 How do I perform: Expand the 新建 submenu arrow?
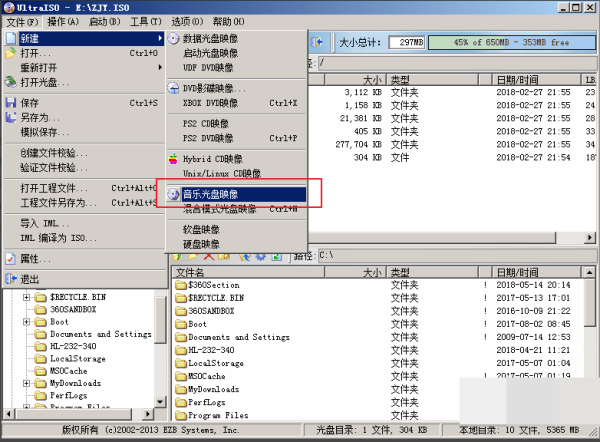160,38
